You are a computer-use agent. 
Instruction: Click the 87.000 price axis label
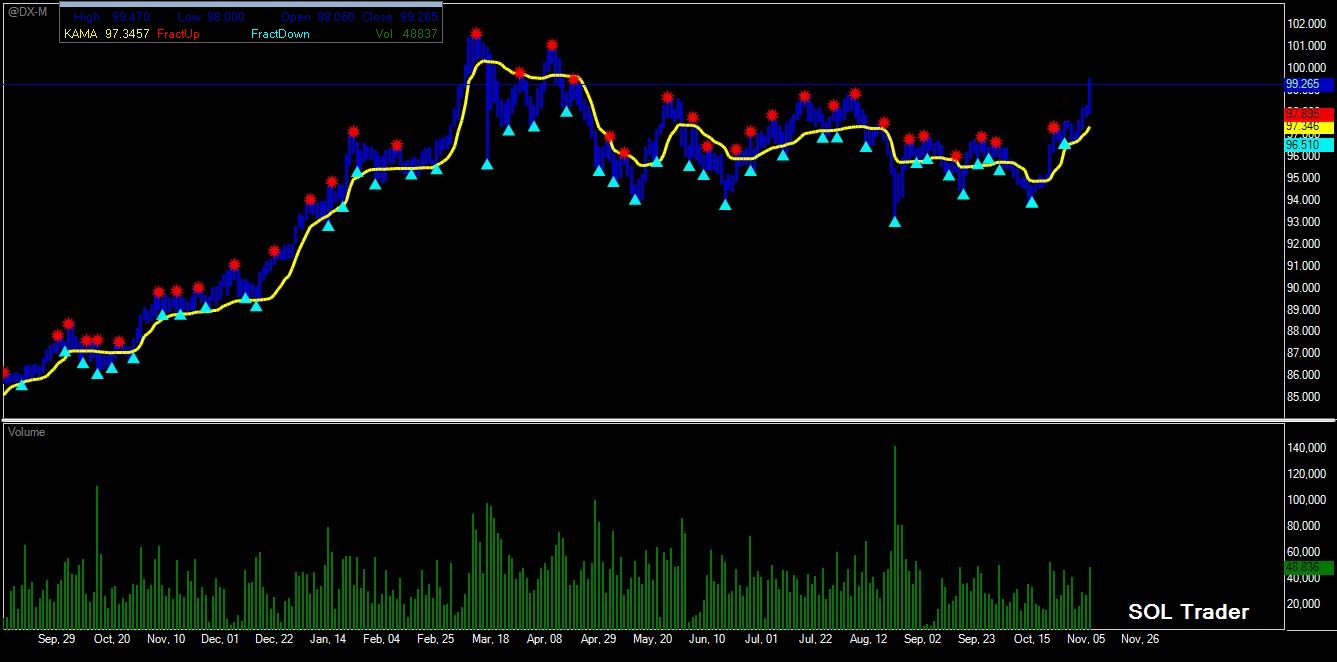click(x=1305, y=353)
